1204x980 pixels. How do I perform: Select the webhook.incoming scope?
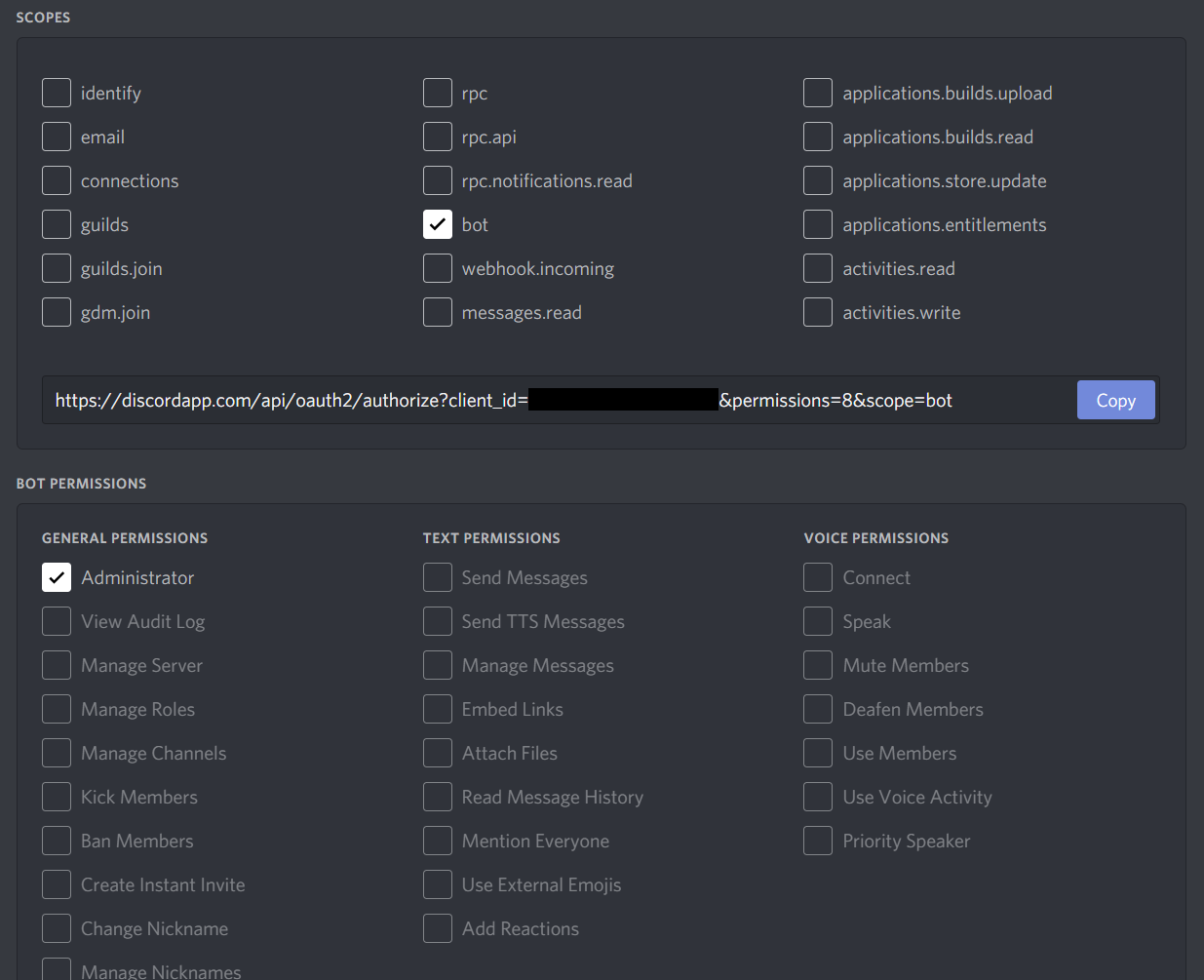click(x=438, y=268)
